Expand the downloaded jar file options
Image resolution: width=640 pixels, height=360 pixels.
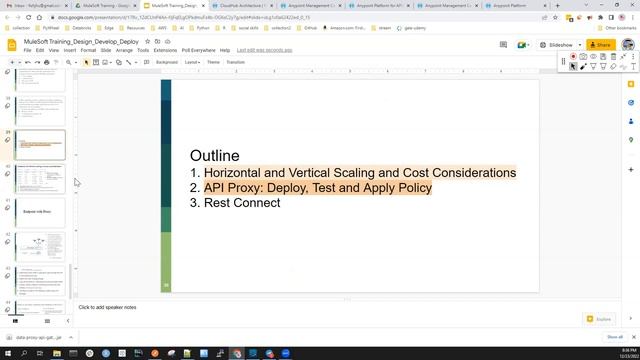point(71,338)
